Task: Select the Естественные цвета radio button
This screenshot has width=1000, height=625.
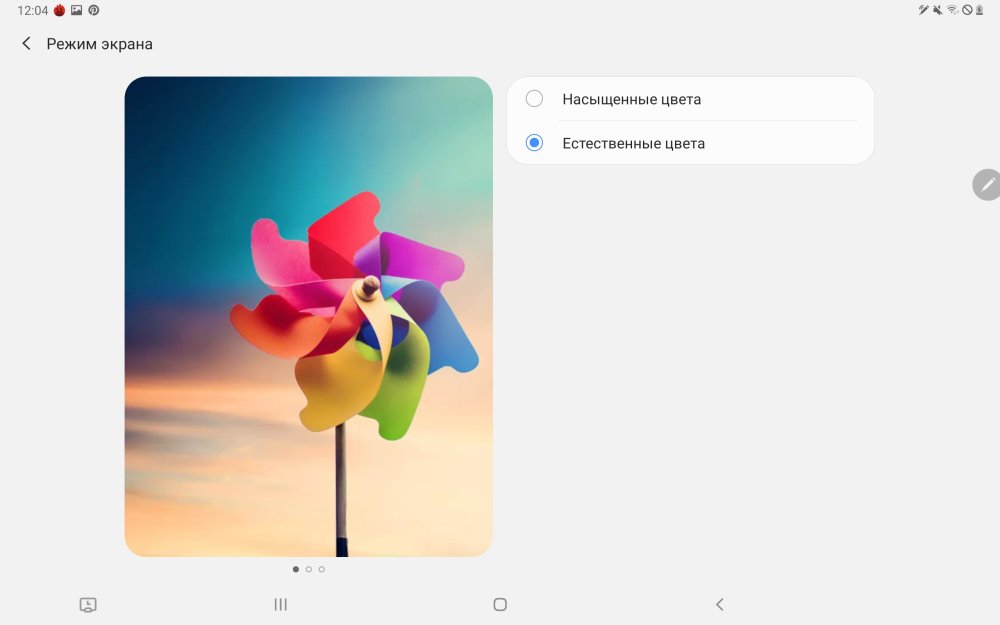Action: point(535,143)
